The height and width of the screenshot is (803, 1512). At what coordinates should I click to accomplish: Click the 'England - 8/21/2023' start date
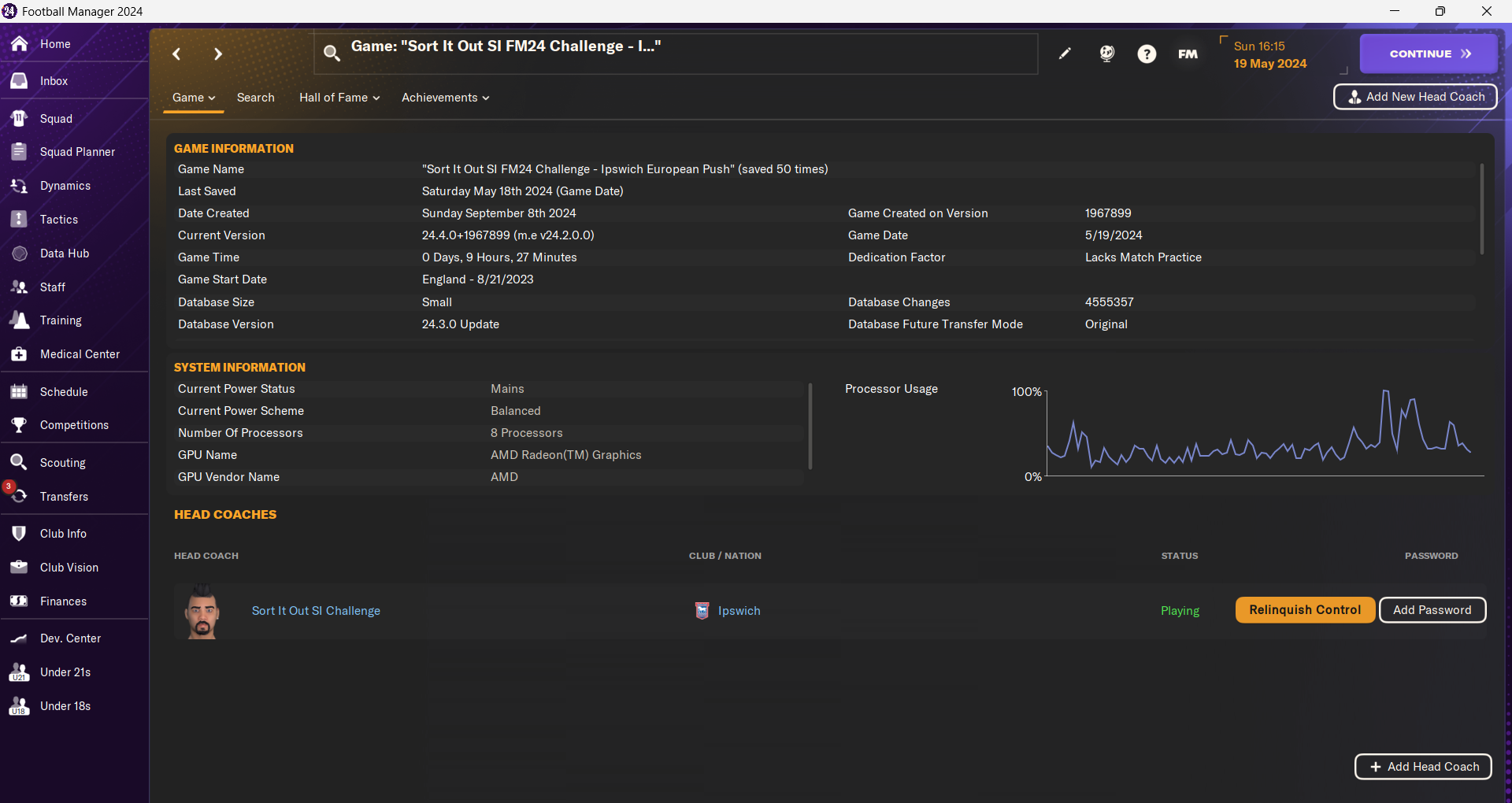click(x=478, y=279)
